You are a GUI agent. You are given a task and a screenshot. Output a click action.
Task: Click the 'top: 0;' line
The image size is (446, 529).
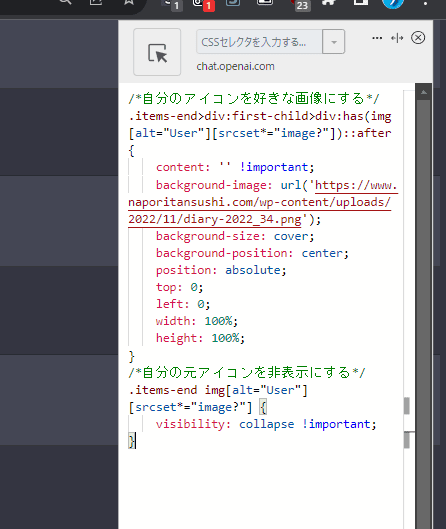pyautogui.click(x=179, y=287)
